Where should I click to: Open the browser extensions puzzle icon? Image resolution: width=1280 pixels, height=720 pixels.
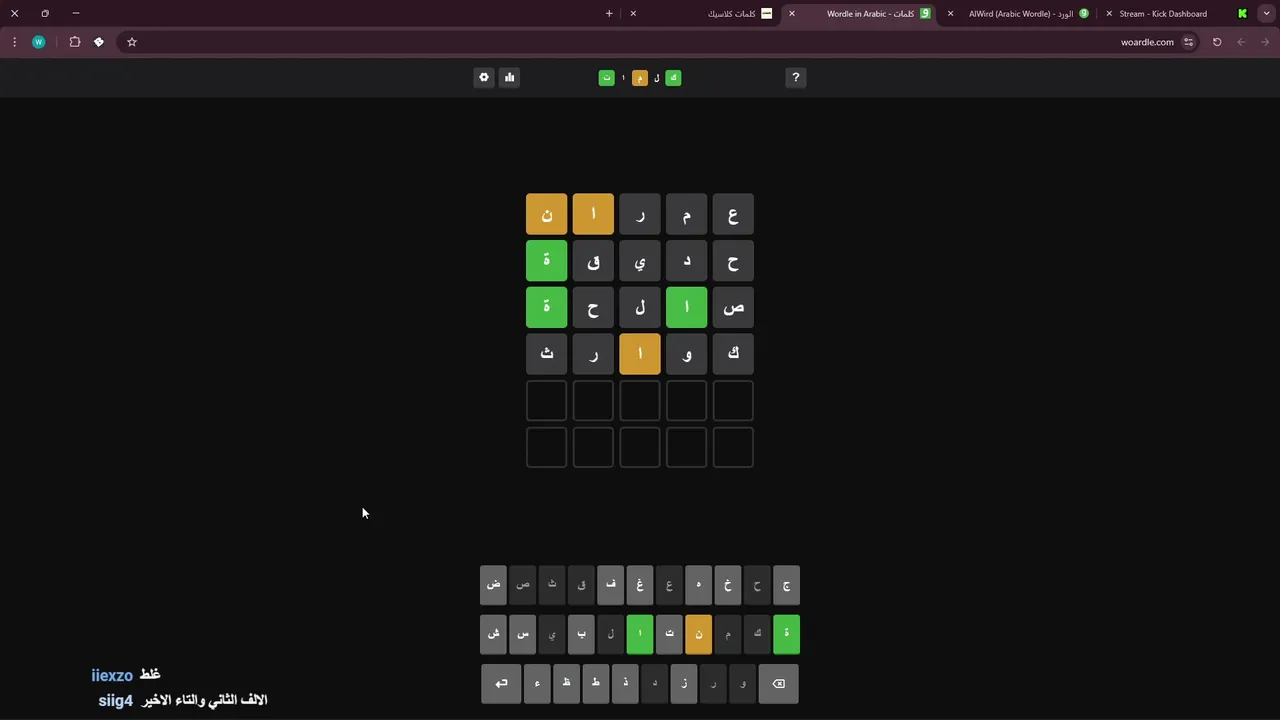[x=75, y=42]
